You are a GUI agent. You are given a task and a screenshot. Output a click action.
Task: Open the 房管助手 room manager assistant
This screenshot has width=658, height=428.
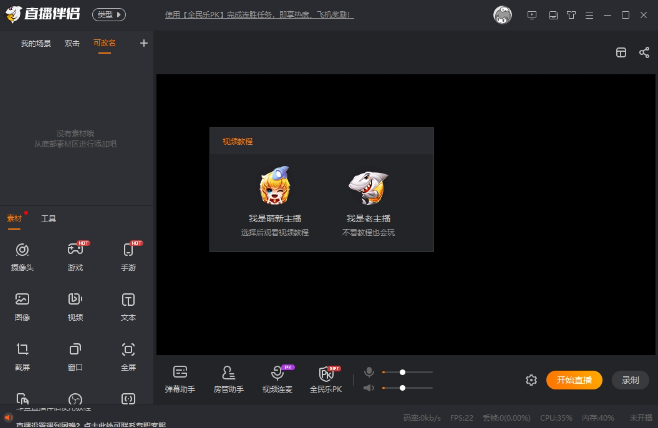point(229,379)
